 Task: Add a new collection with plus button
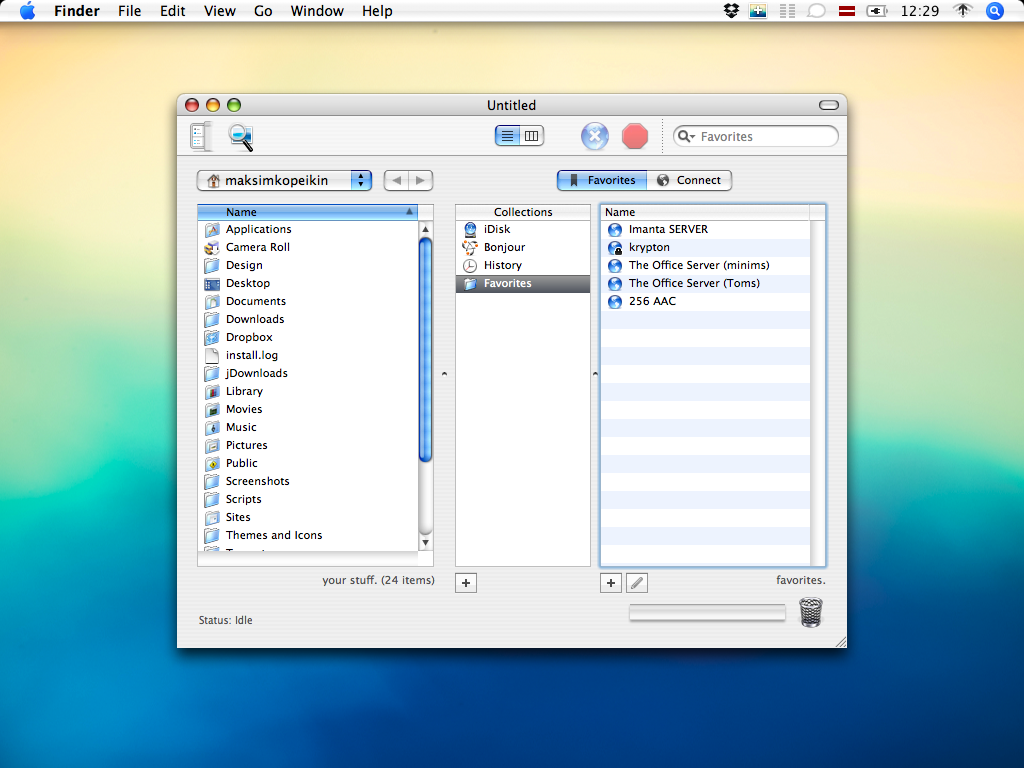[x=466, y=583]
